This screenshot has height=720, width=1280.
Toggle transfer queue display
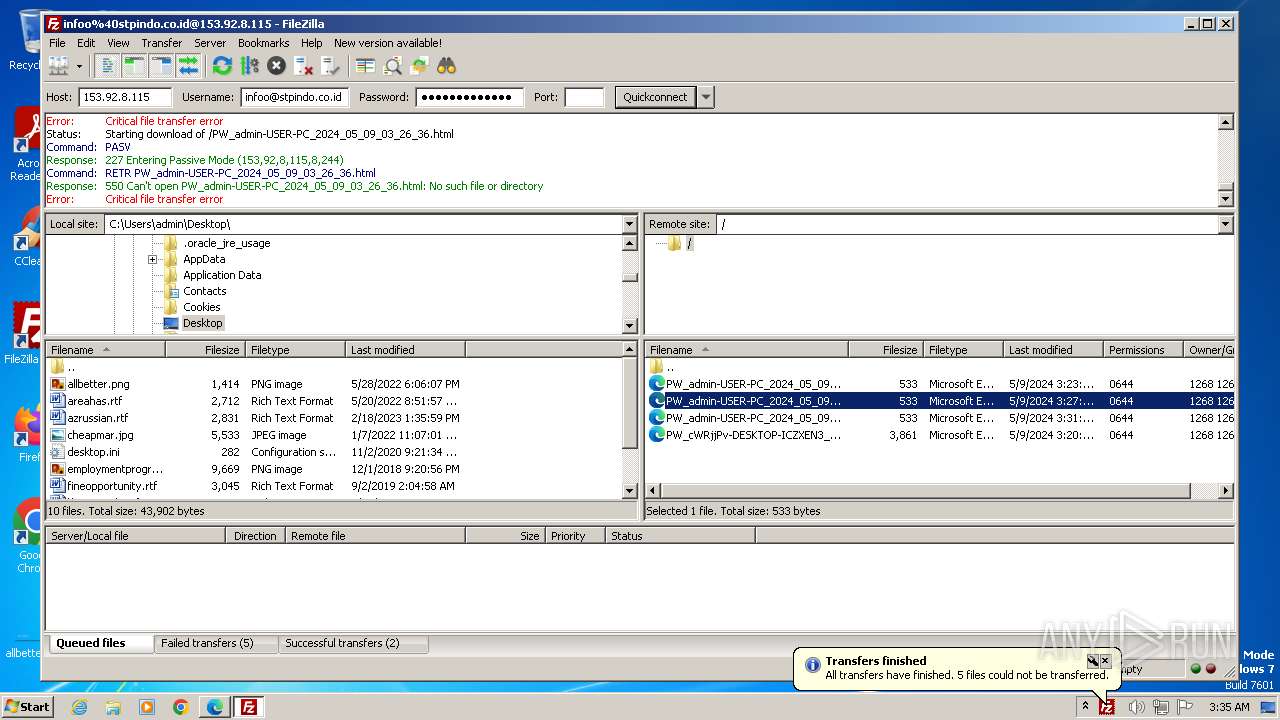coord(188,66)
